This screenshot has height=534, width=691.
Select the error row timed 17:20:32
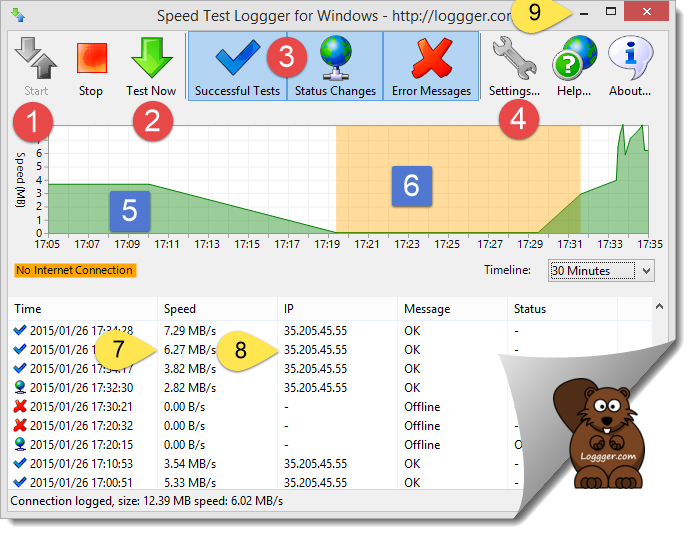point(264,426)
